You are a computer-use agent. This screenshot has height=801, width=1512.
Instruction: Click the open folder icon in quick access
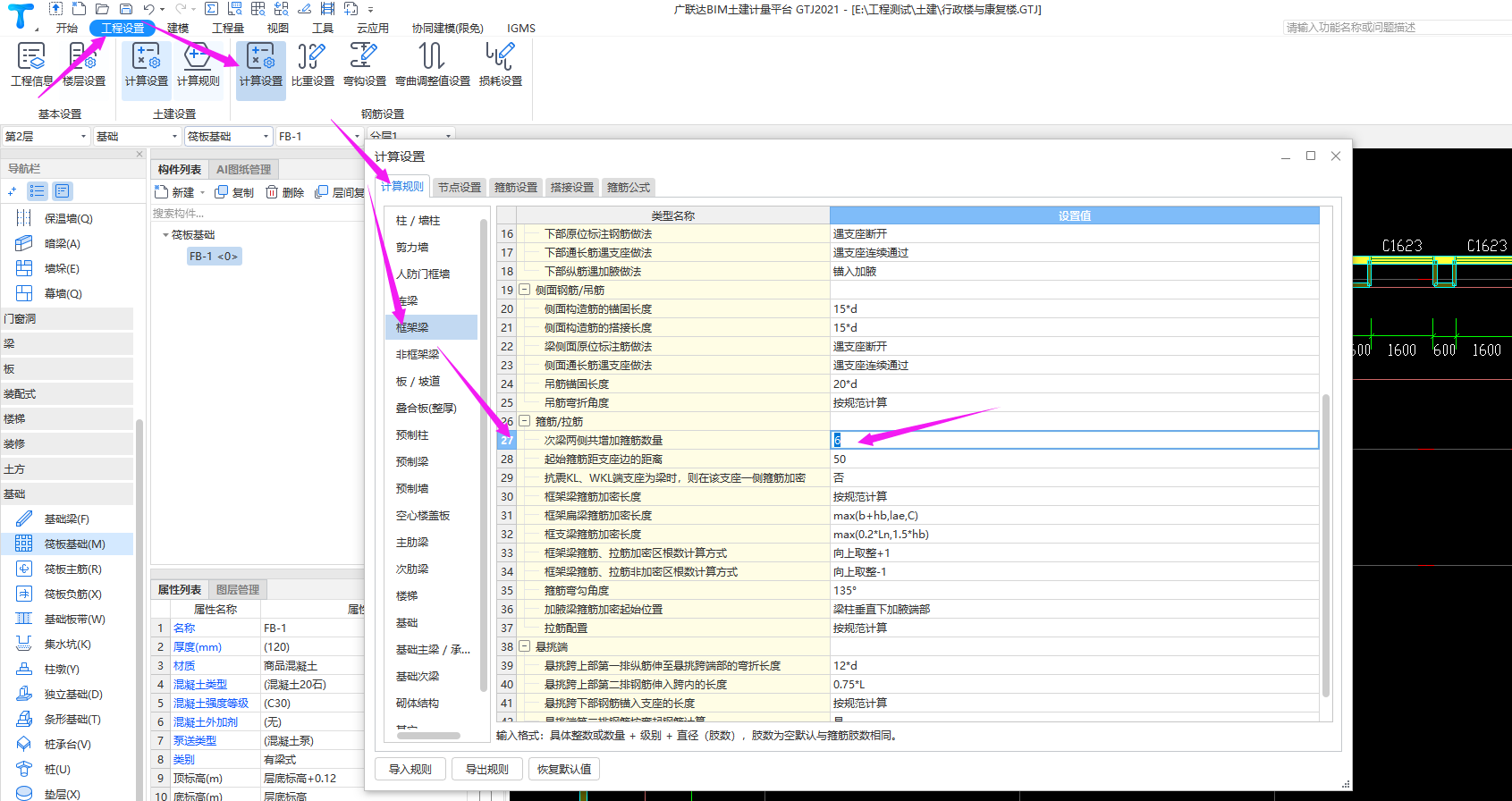click(102, 9)
